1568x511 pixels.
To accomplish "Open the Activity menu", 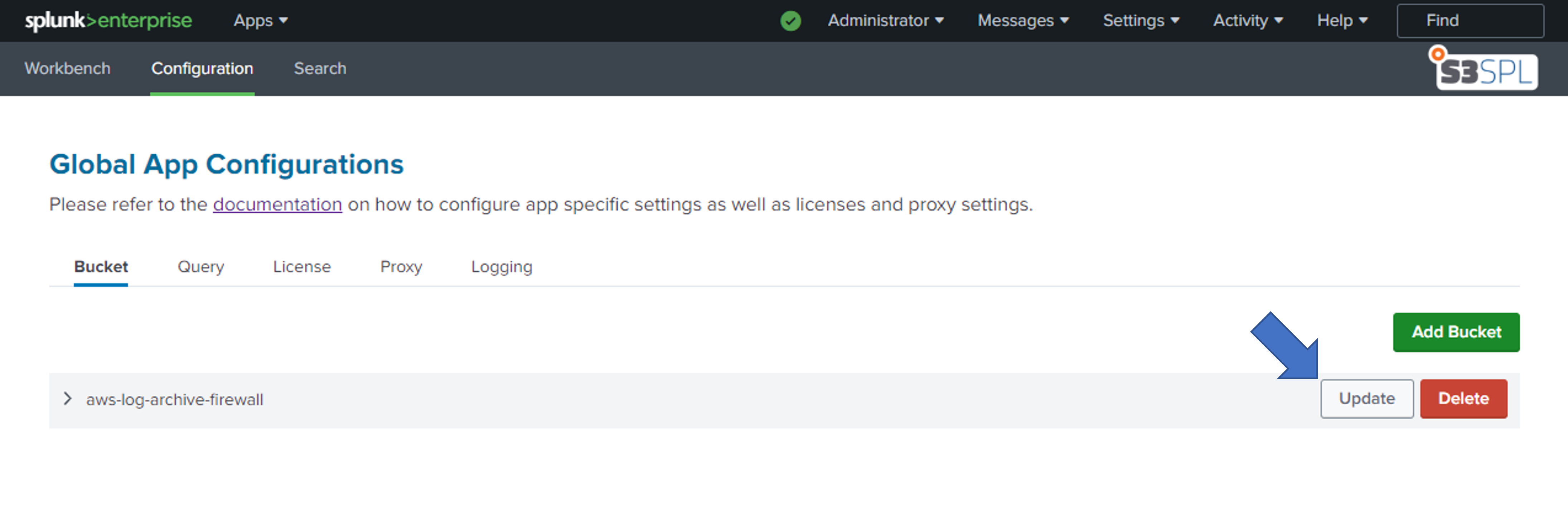I will tap(1248, 21).
